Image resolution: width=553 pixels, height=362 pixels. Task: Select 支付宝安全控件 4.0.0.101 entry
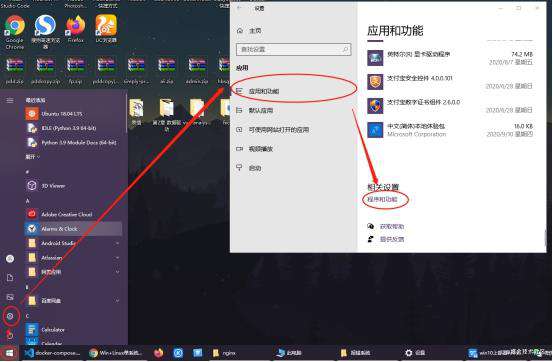pos(450,82)
